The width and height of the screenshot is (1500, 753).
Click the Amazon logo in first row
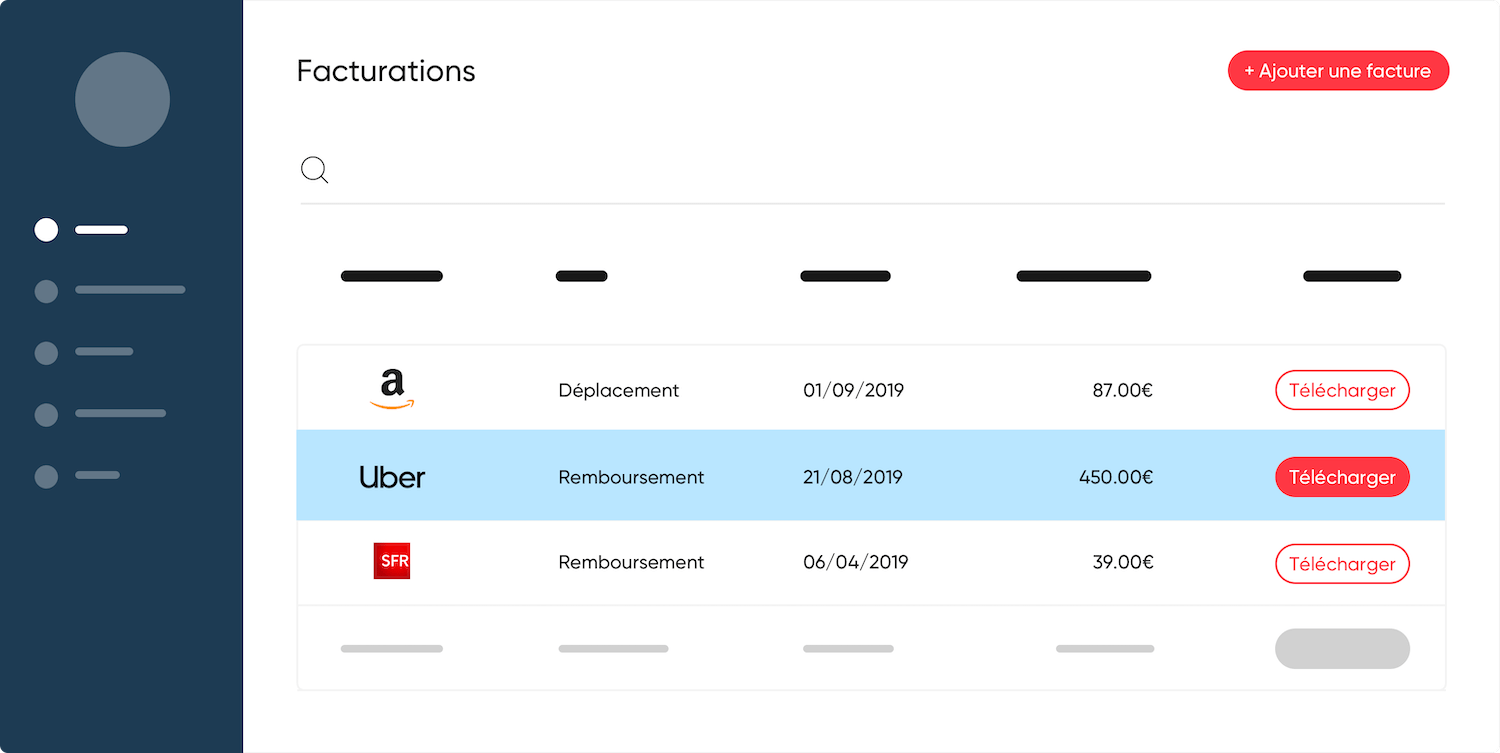(x=392, y=389)
